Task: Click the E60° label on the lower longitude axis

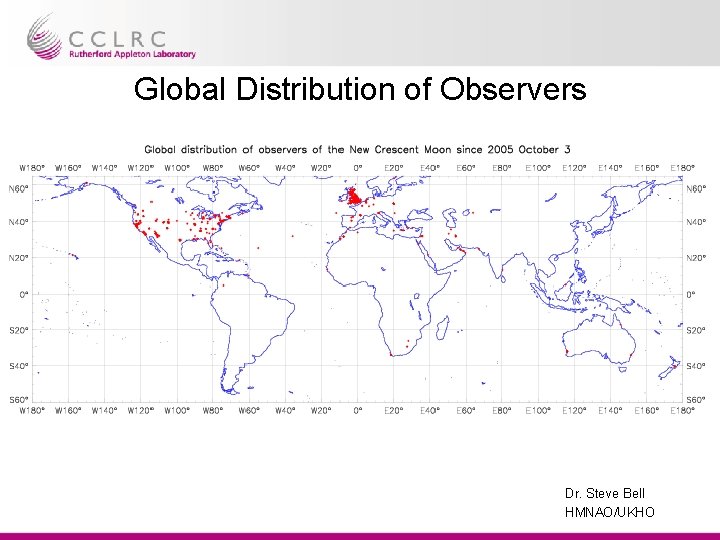Action: click(466, 410)
